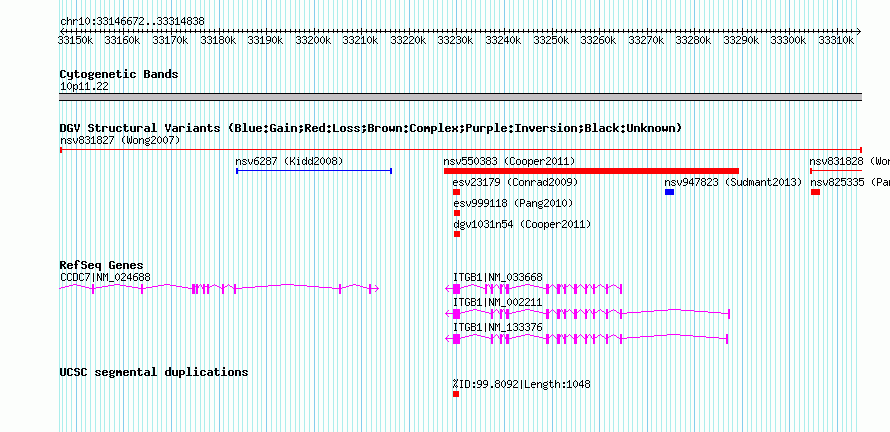Click the 33290k ruler tick label
This screenshot has width=890, height=432.
pyautogui.click(x=741, y=40)
